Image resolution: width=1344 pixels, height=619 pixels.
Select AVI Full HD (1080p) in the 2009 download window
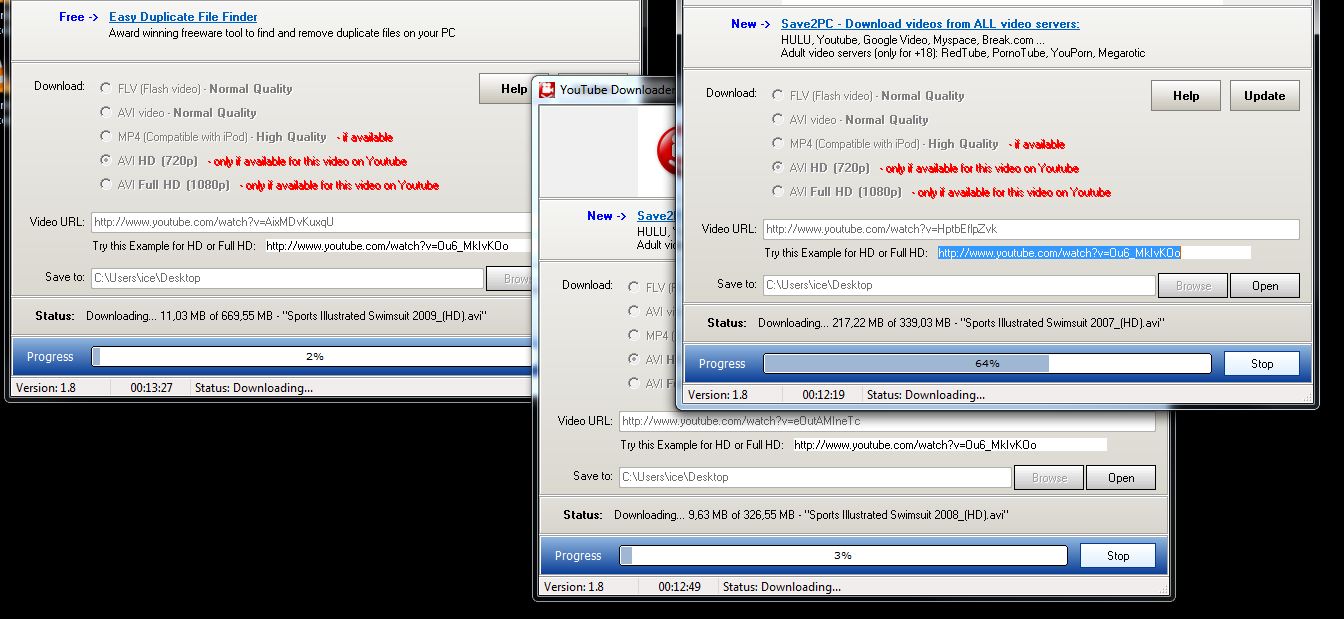pos(106,184)
